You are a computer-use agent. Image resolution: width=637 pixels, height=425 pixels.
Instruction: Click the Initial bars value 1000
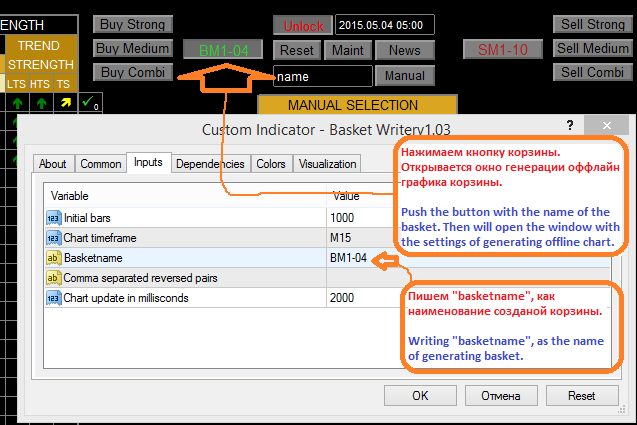(x=342, y=218)
